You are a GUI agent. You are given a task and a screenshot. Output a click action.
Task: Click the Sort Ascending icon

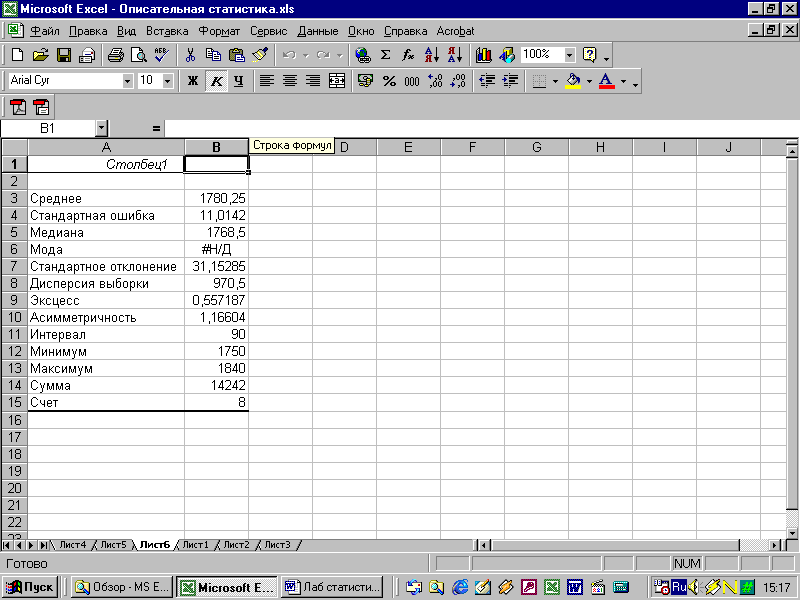[x=432, y=55]
